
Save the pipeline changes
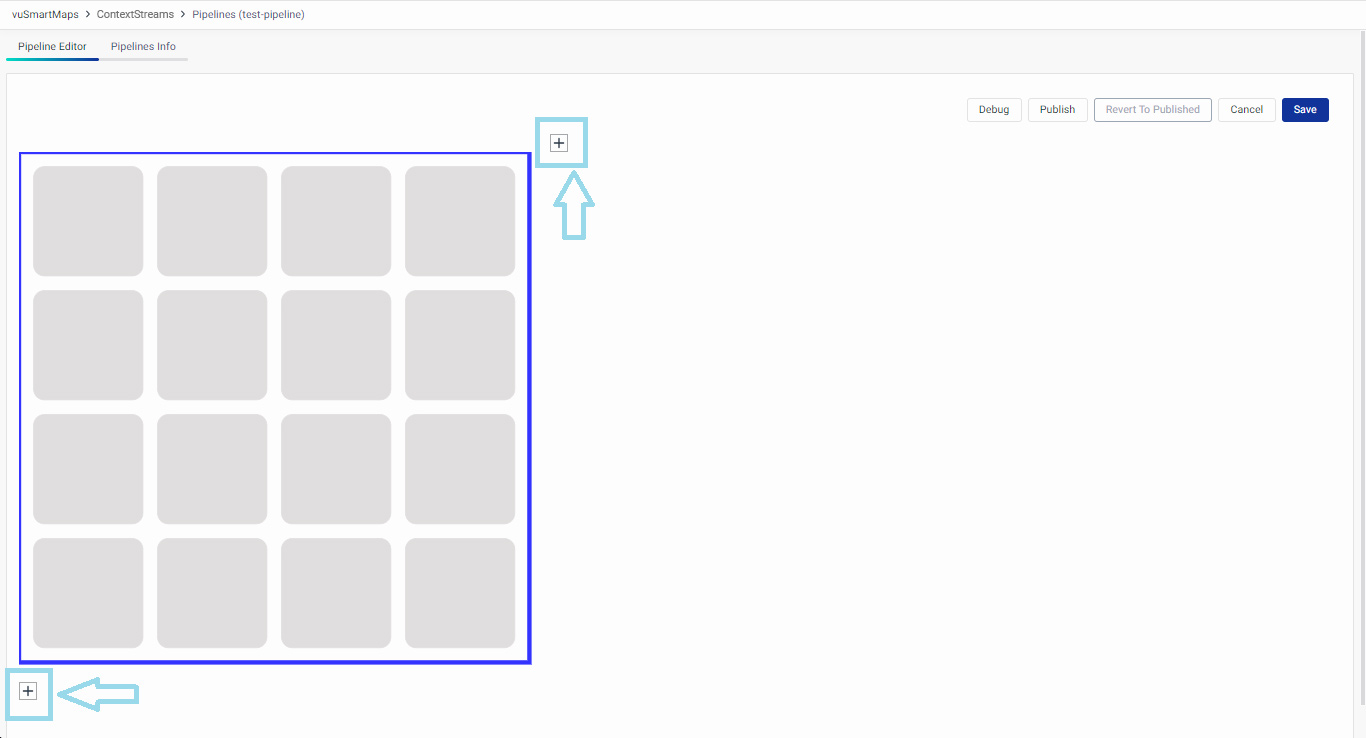[x=1304, y=110]
